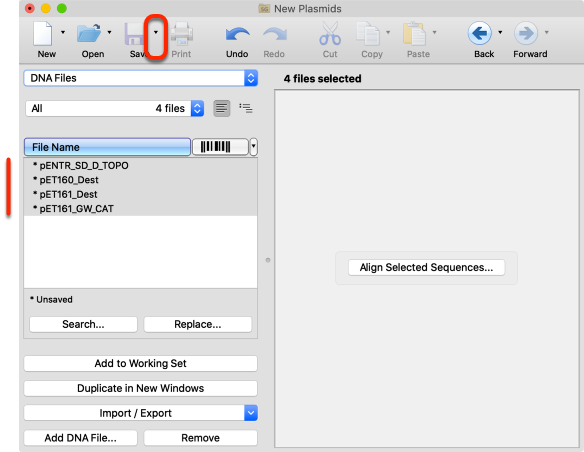Viewport: 584px width, 452px height.
Task: Click the Duplicate in New Windows button
Action: 141,388
